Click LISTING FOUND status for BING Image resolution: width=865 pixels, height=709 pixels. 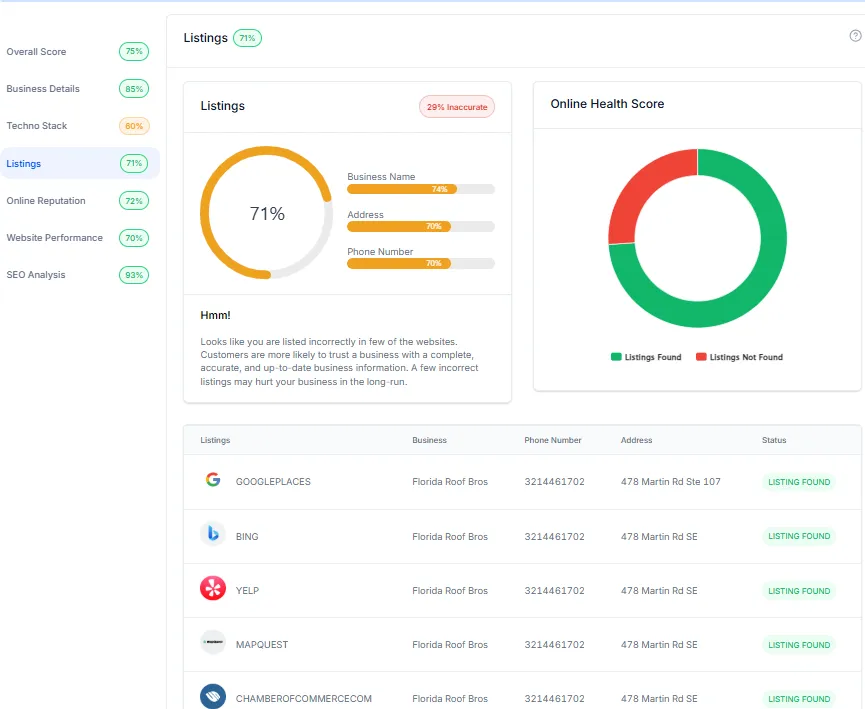pos(799,536)
